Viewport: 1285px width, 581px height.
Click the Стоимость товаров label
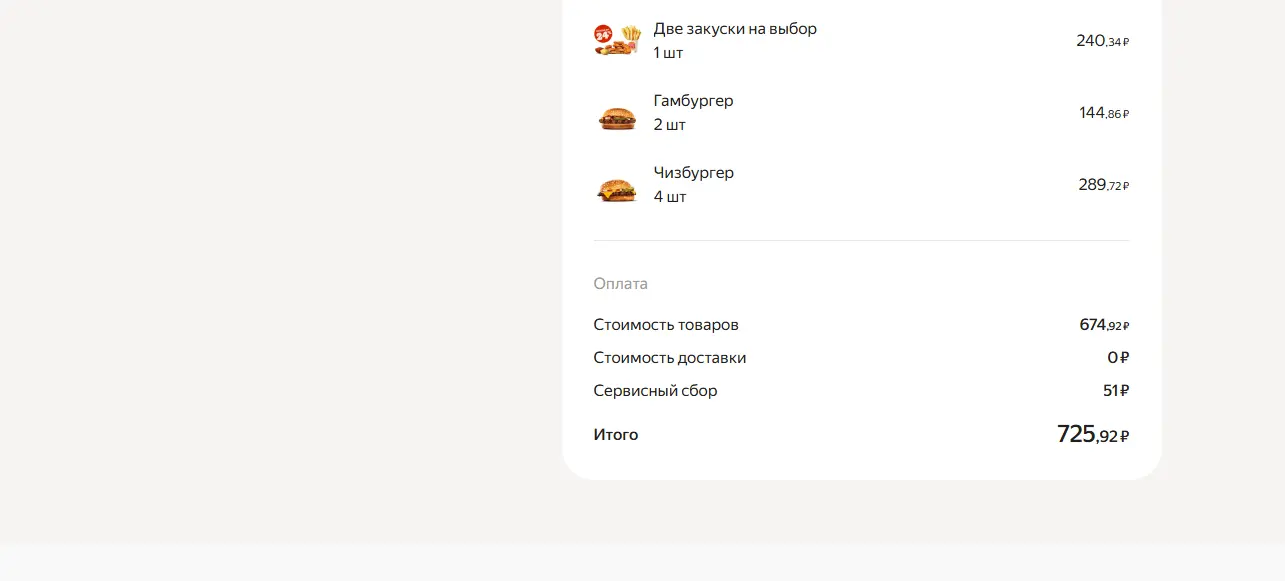pos(666,325)
